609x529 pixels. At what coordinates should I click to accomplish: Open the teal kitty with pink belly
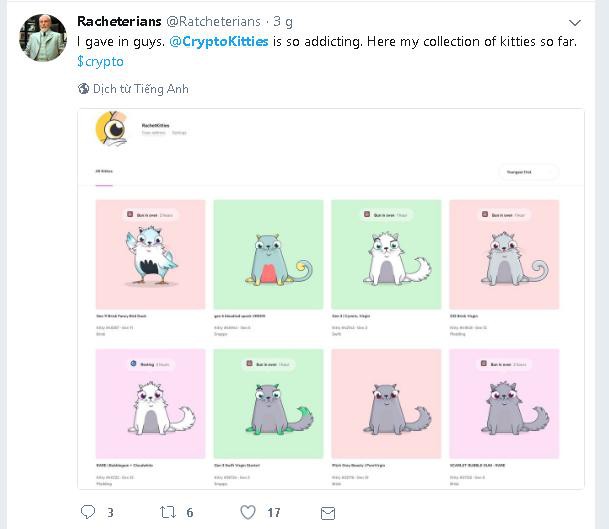tap(268, 253)
